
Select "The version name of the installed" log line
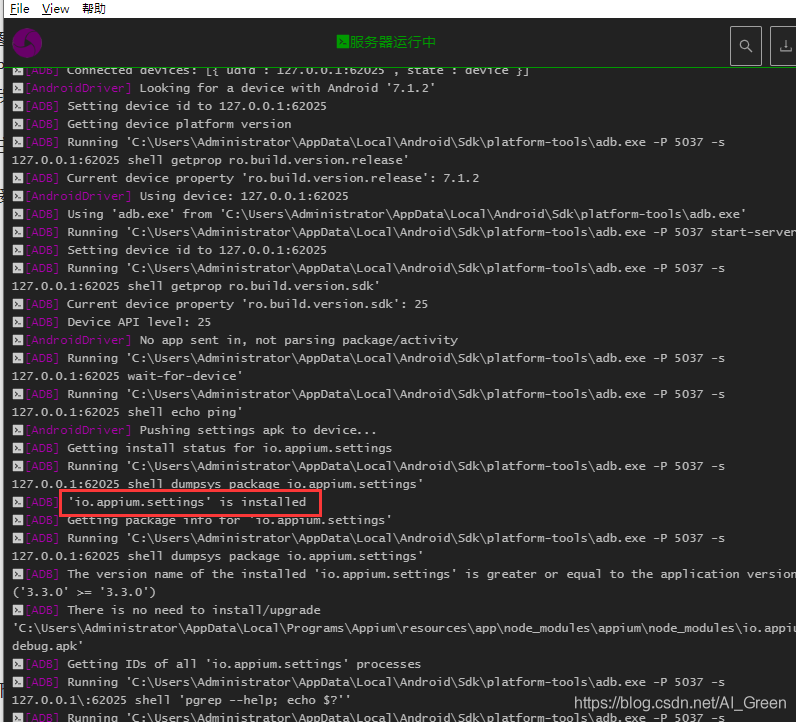point(432,574)
